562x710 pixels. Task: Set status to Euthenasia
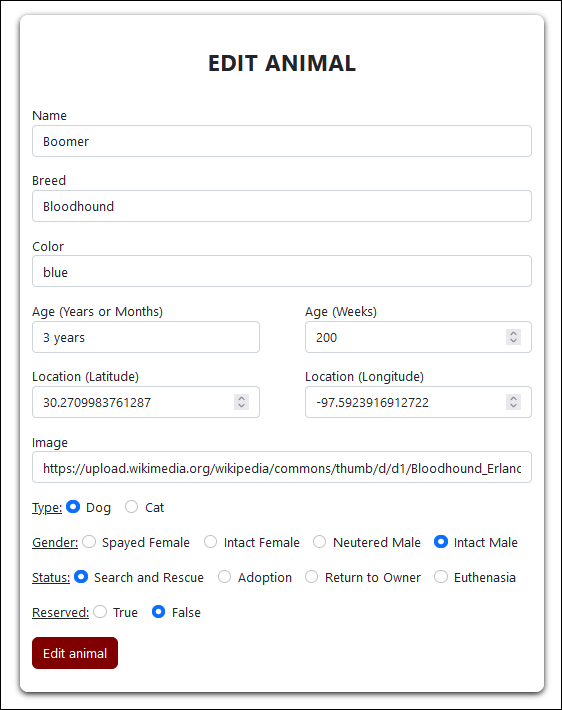441,577
